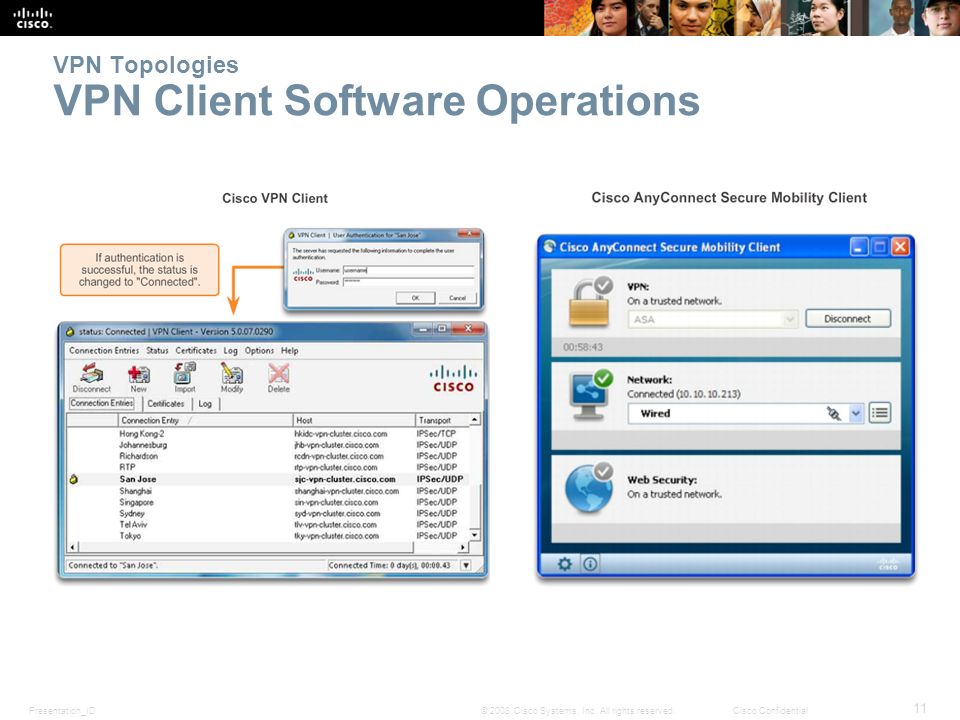The width and height of the screenshot is (960, 720).
Task: Click the Network computer icon in AnyConnect
Action: tap(590, 396)
